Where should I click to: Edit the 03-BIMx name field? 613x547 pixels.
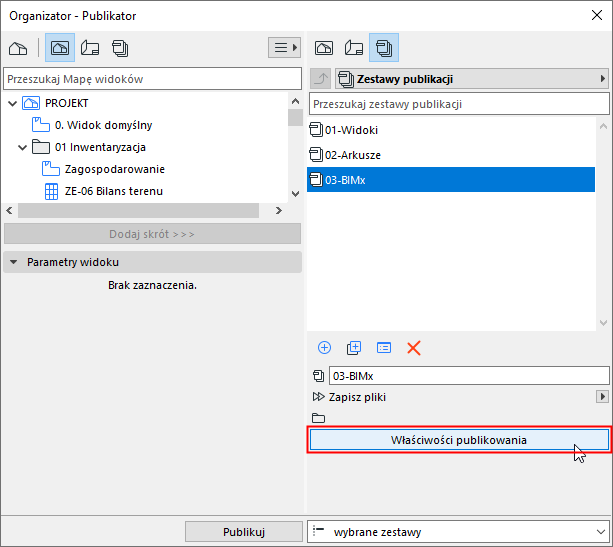point(469,376)
